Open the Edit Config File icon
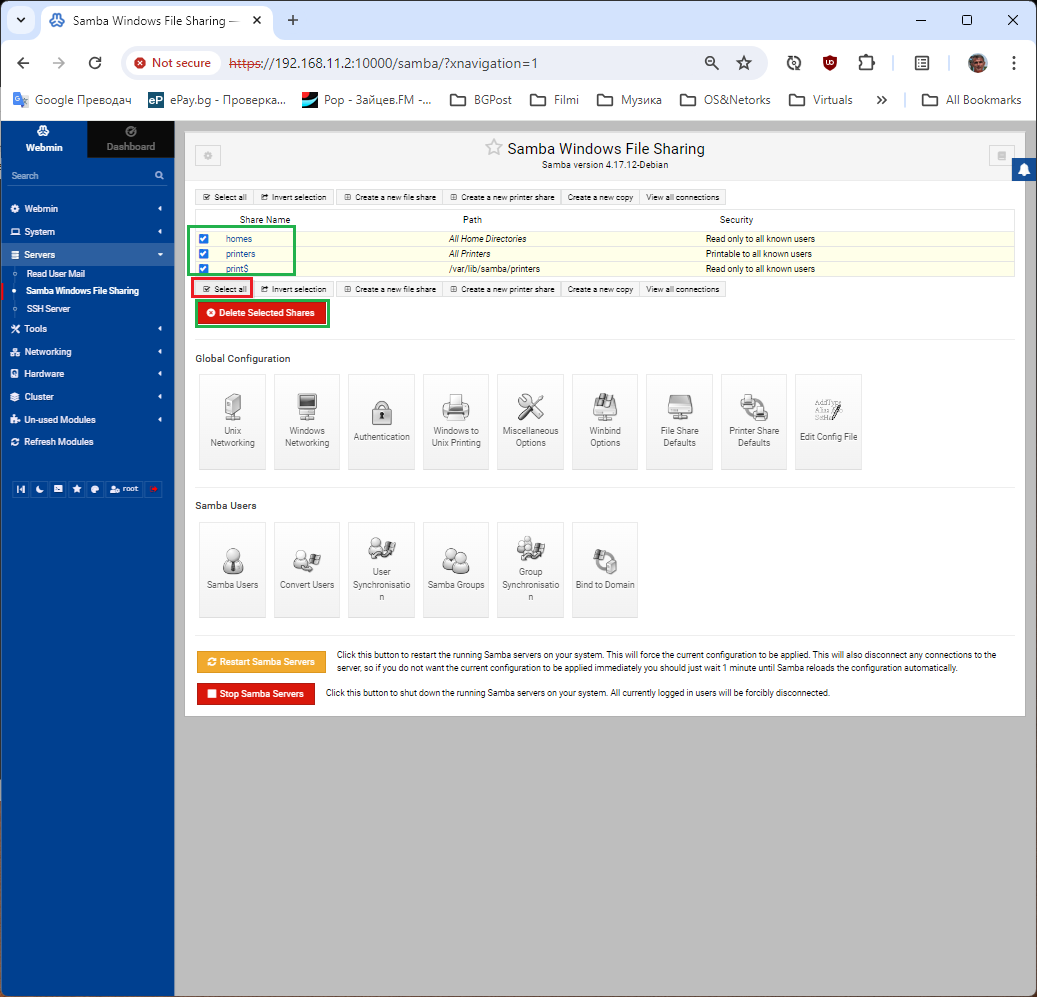The height and width of the screenshot is (997, 1037). tap(828, 421)
